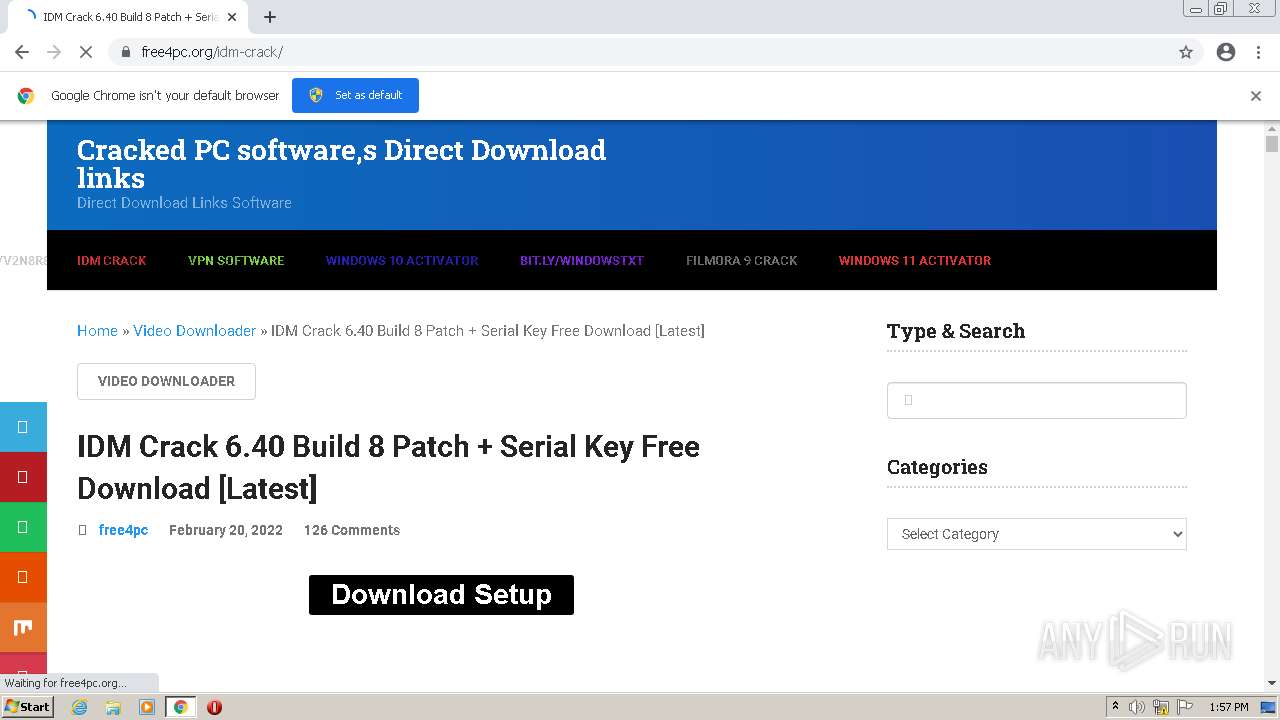
Task: Launch Internet Explorer from the taskbar
Action: coord(80,707)
